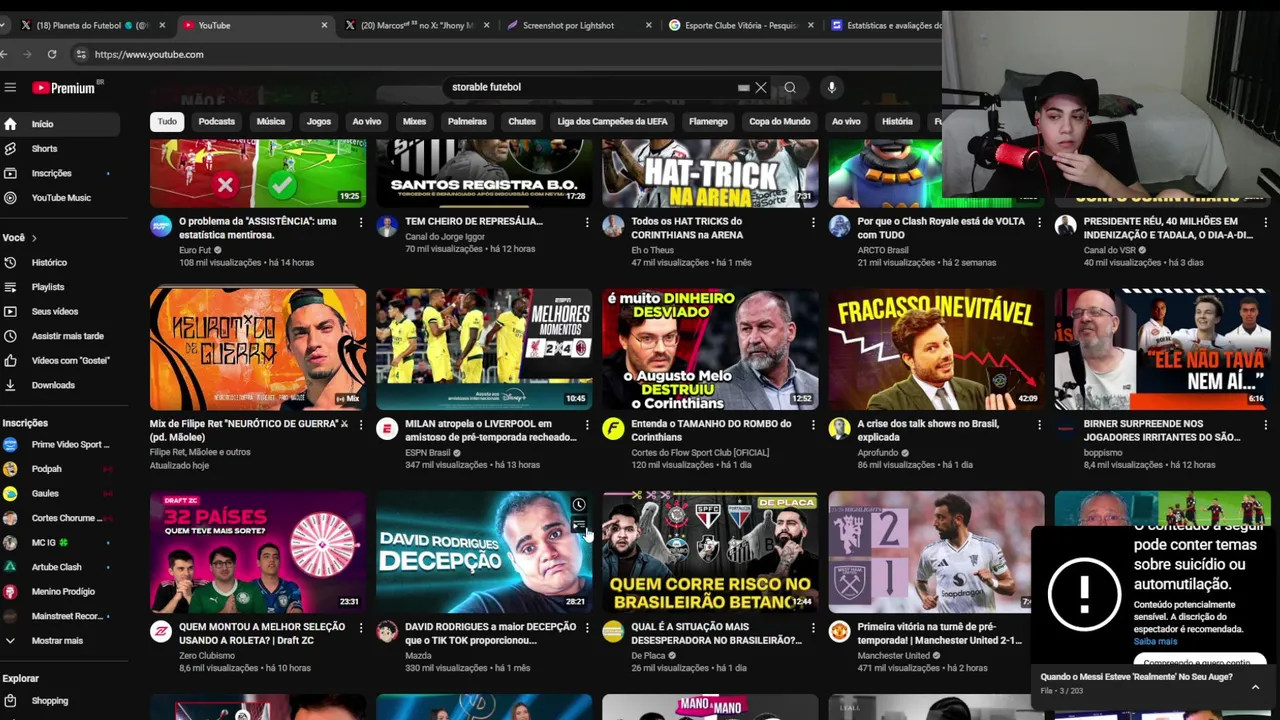This screenshot has height=720, width=1280.
Task: Open options menu for MILAN atropela LIVERPOOL video
Action: point(587,425)
